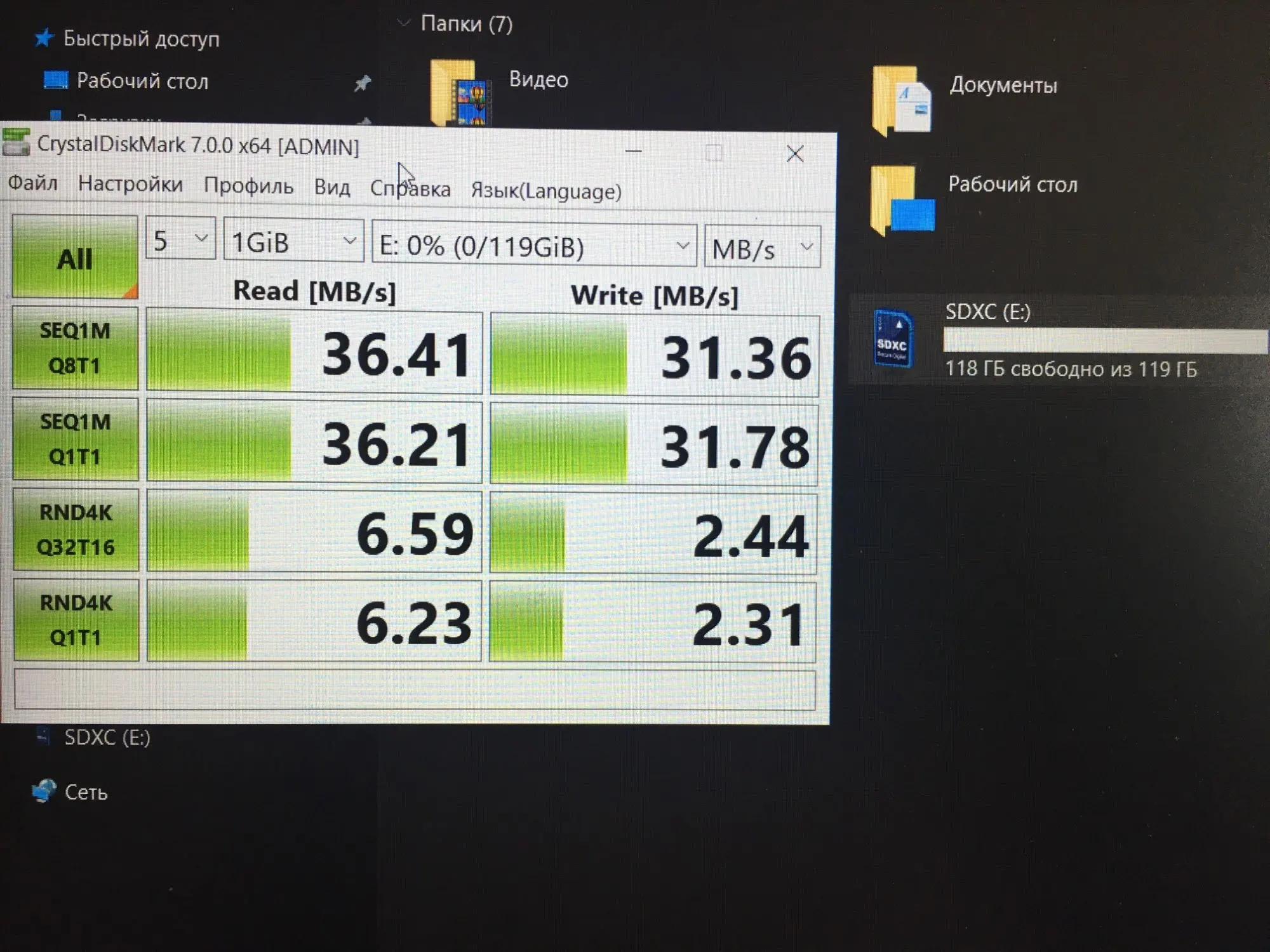The image size is (1270, 952).
Task: Click the Быстрый доступ star icon
Action: (x=44, y=38)
